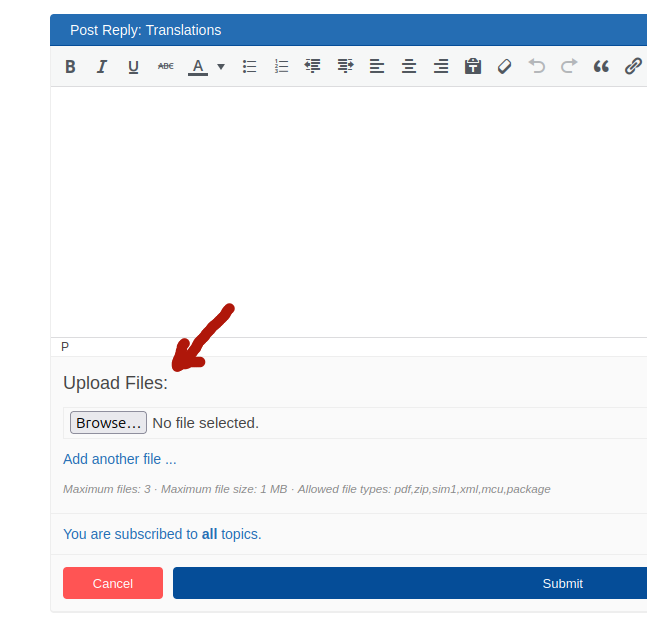Click the paste as text clipboard icon
647x634 pixels.
click(x=473, y=67)
